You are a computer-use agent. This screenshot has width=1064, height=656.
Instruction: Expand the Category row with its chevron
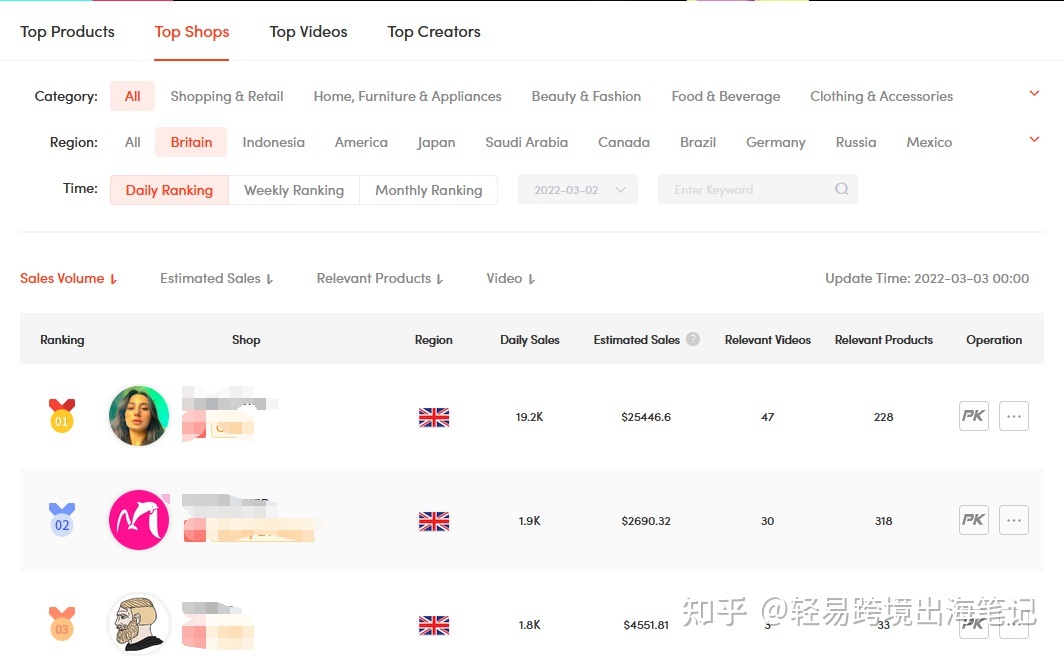click(1033, 93)
